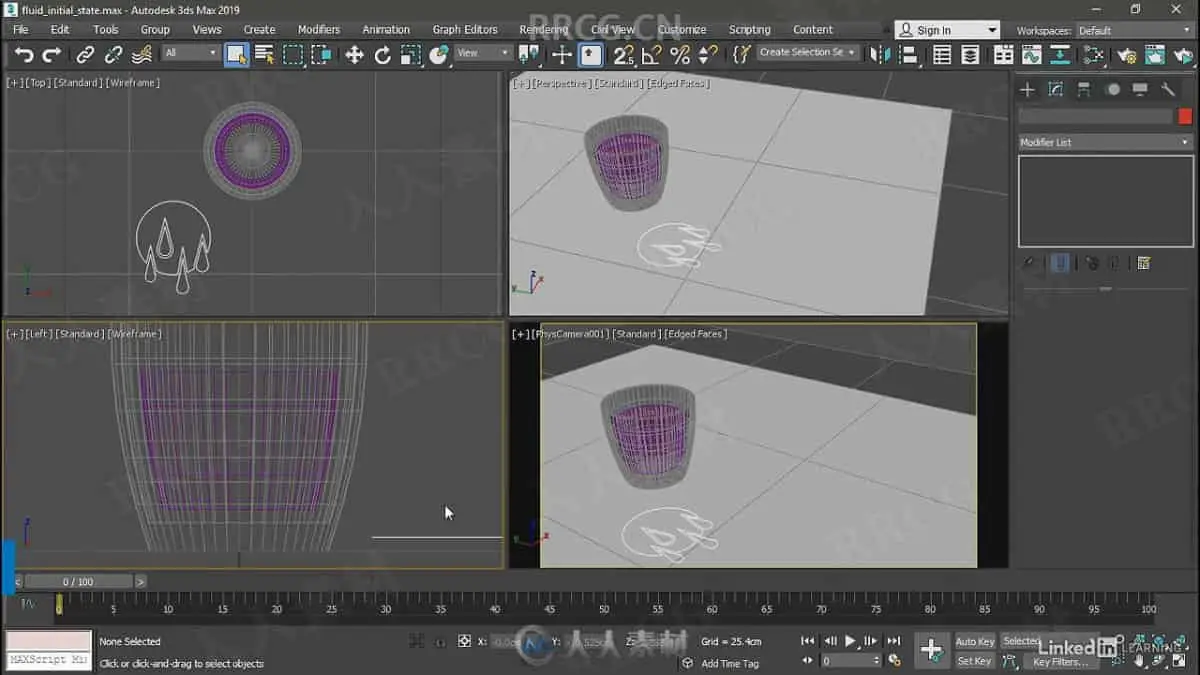Click the Mirror tool icon
The image size is (1200, 675).
[880, 55]
